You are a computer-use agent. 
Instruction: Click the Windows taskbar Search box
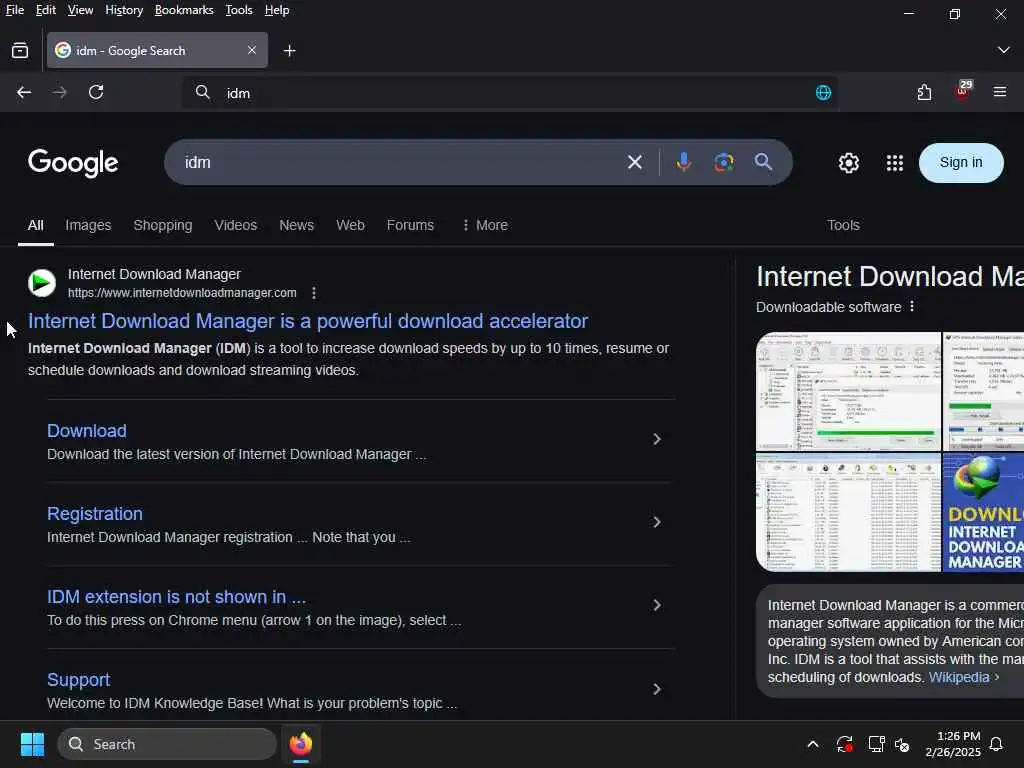[x=167, y=744]
